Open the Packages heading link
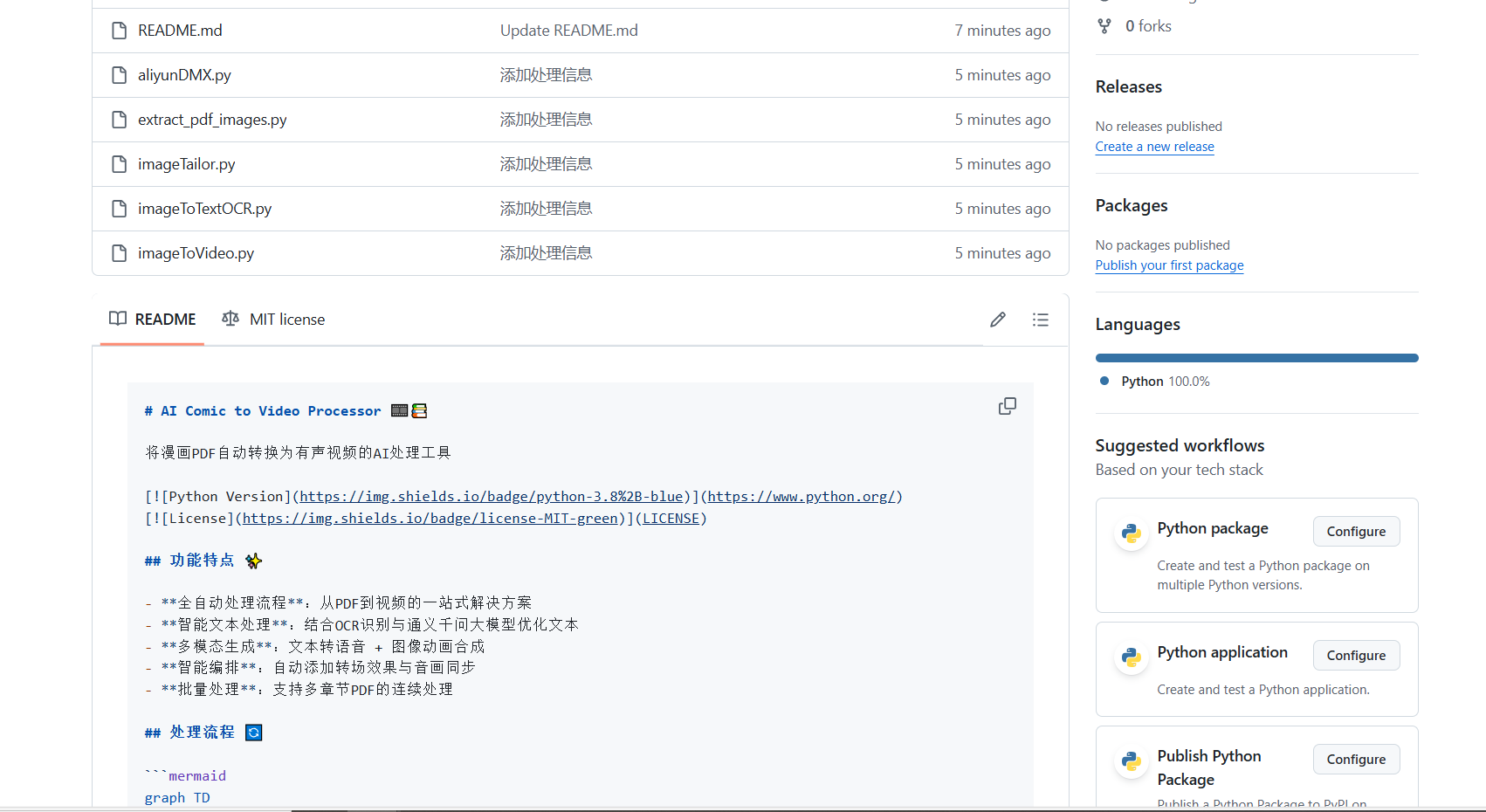The height and width of the screenshot is (812, 1486). click(1132, 205)
